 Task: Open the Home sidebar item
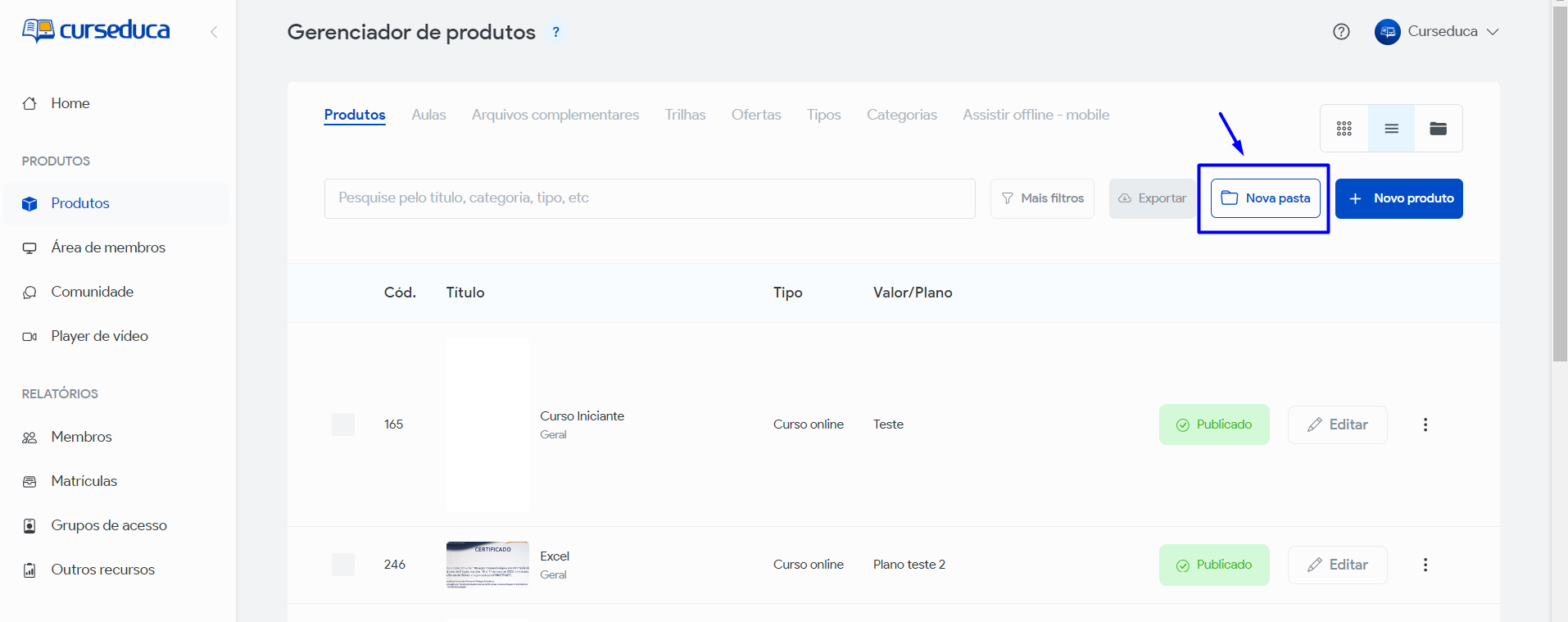pyautogui.click(x=70, y=103)
